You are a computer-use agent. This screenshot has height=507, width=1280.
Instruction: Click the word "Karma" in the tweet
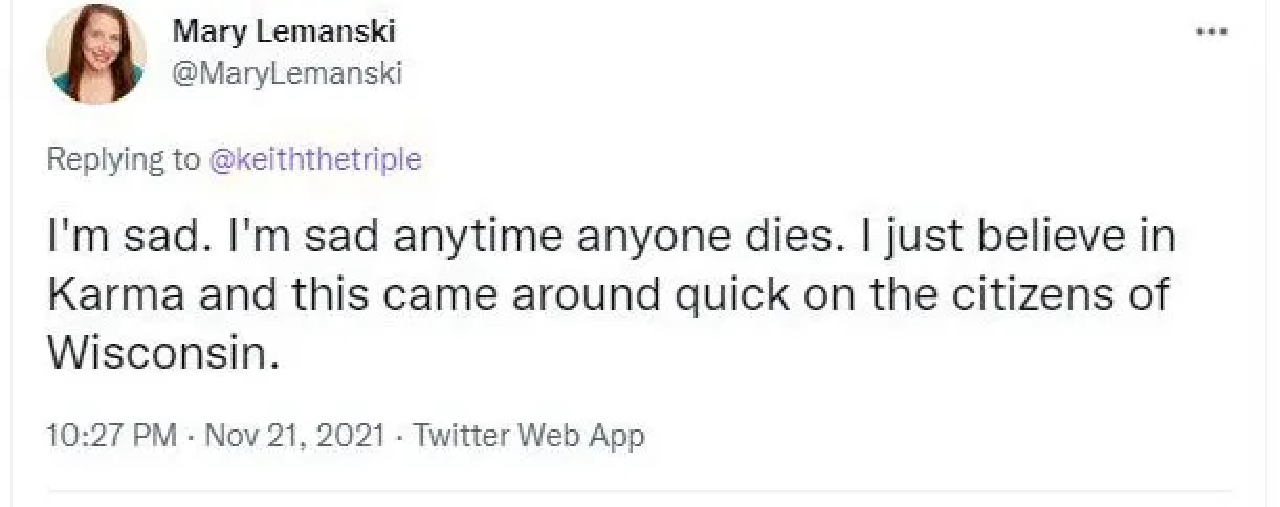tap(117, 297)
